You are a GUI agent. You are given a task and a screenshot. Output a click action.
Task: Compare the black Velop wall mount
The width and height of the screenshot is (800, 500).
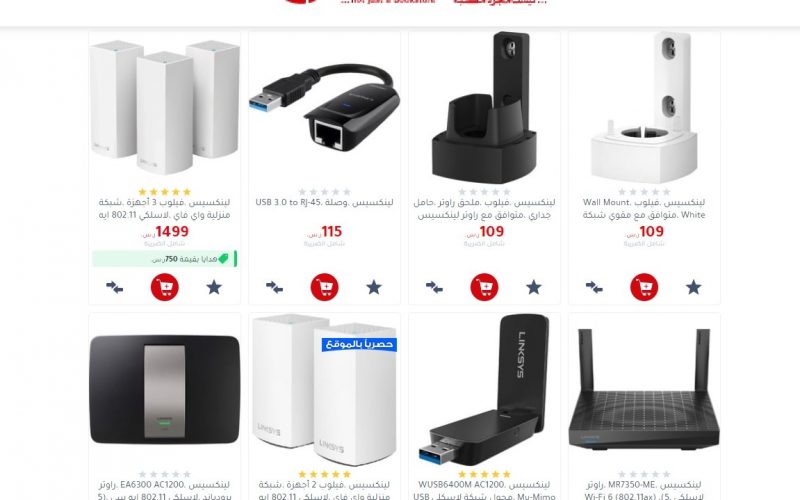coord(434,287)
